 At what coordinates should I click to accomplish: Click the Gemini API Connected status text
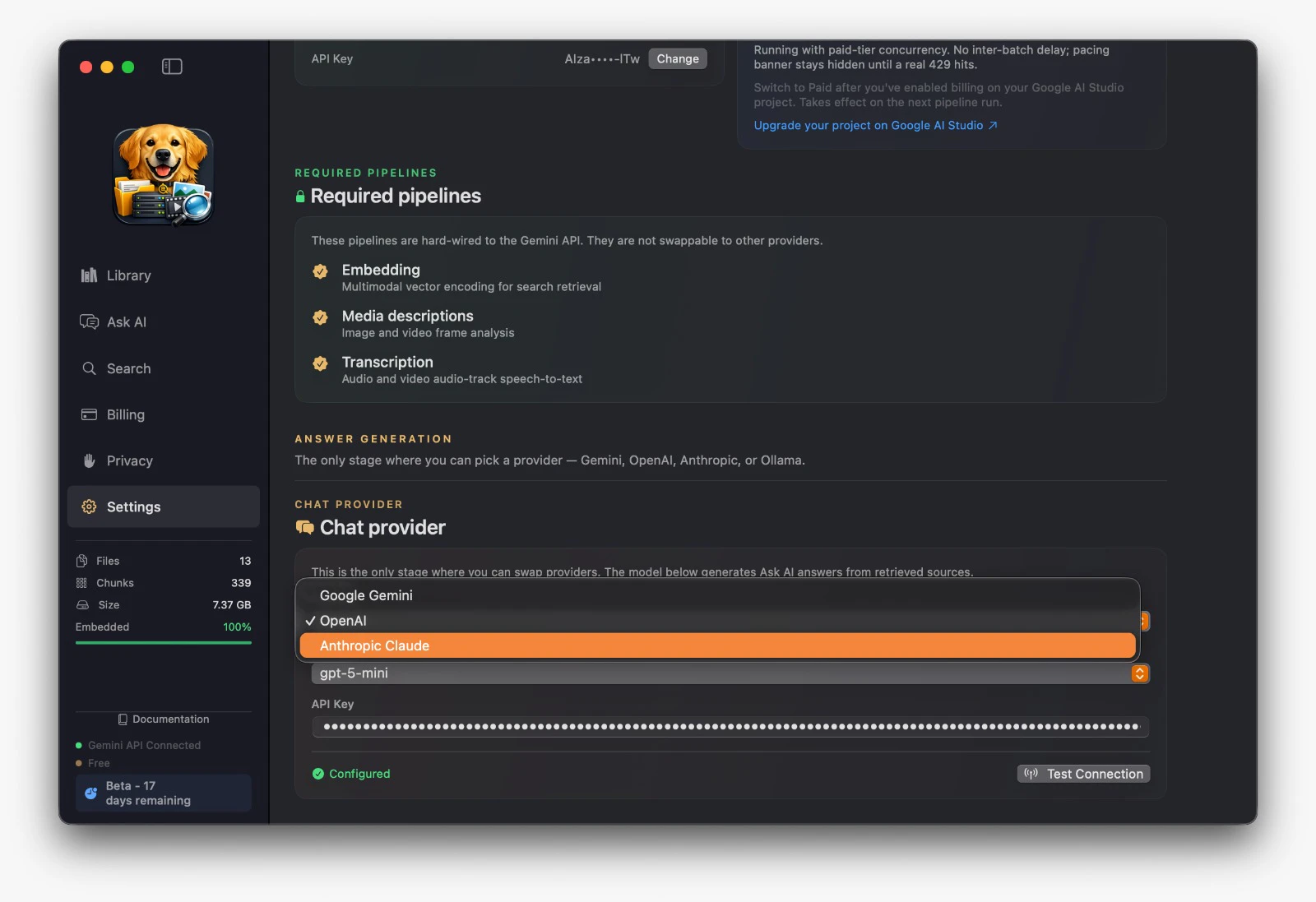145,746
